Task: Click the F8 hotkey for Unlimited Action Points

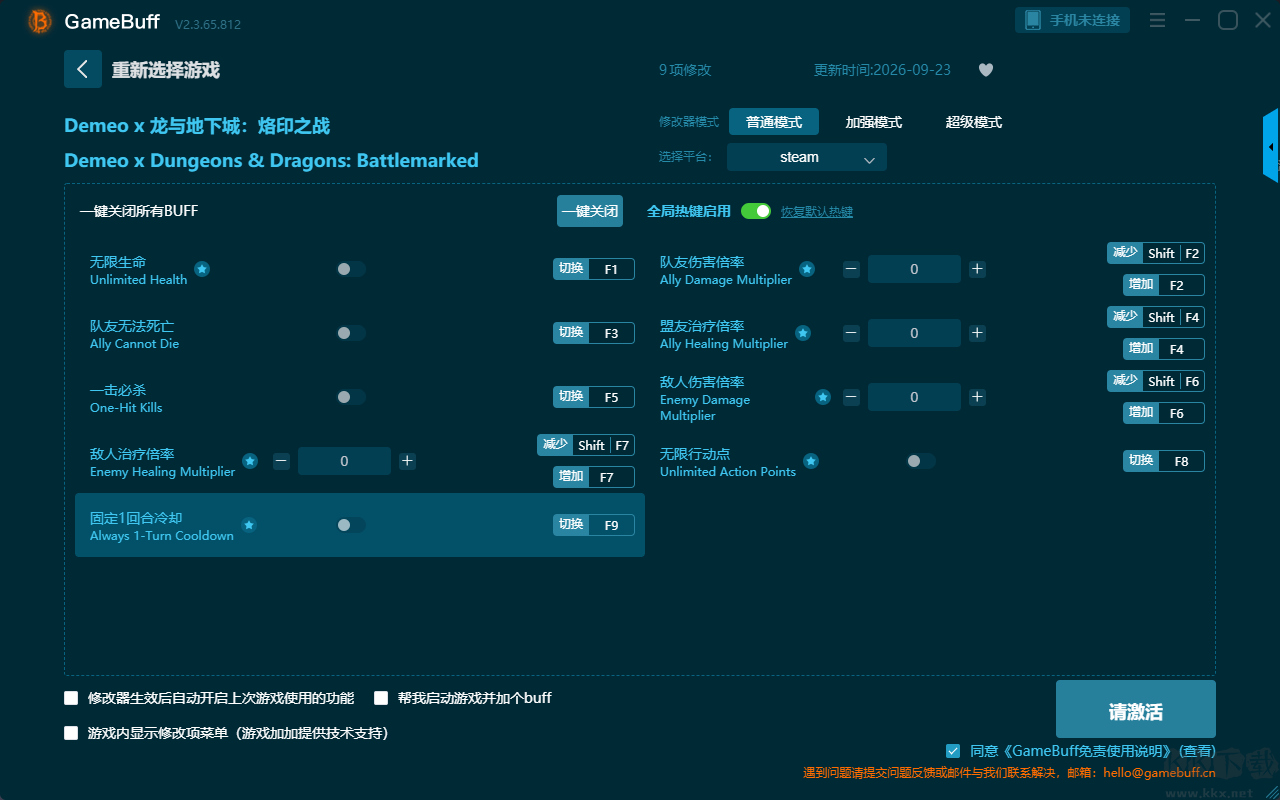Action: pos(1164,461)
